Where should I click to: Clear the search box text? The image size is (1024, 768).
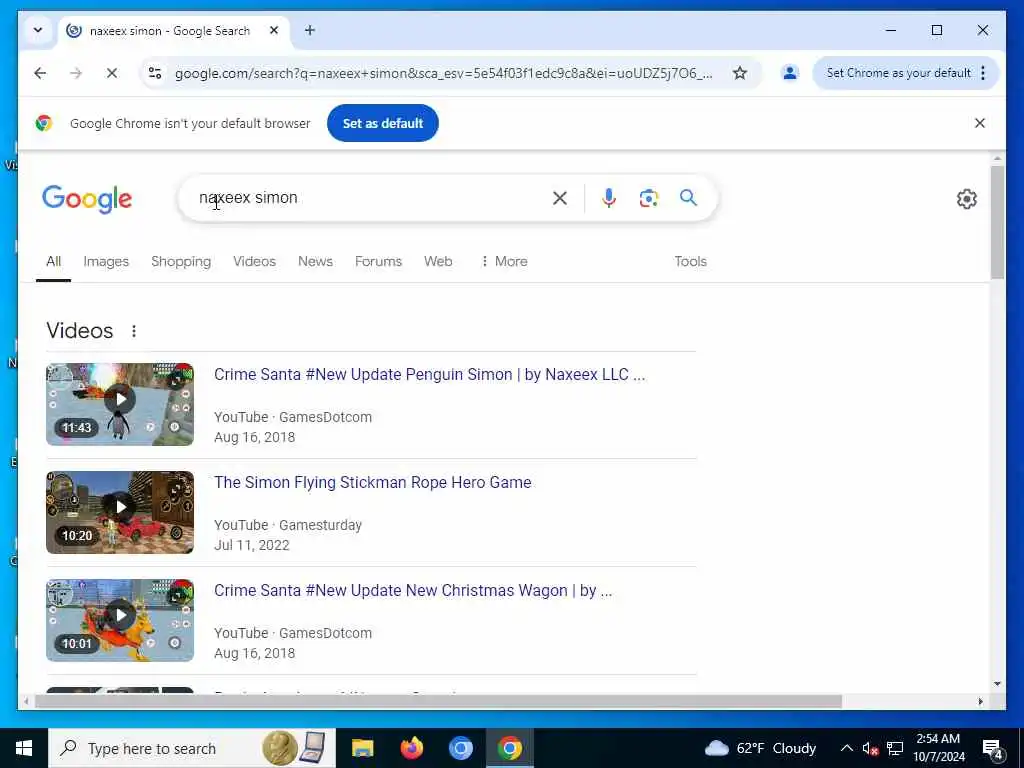tap(560, 198)
